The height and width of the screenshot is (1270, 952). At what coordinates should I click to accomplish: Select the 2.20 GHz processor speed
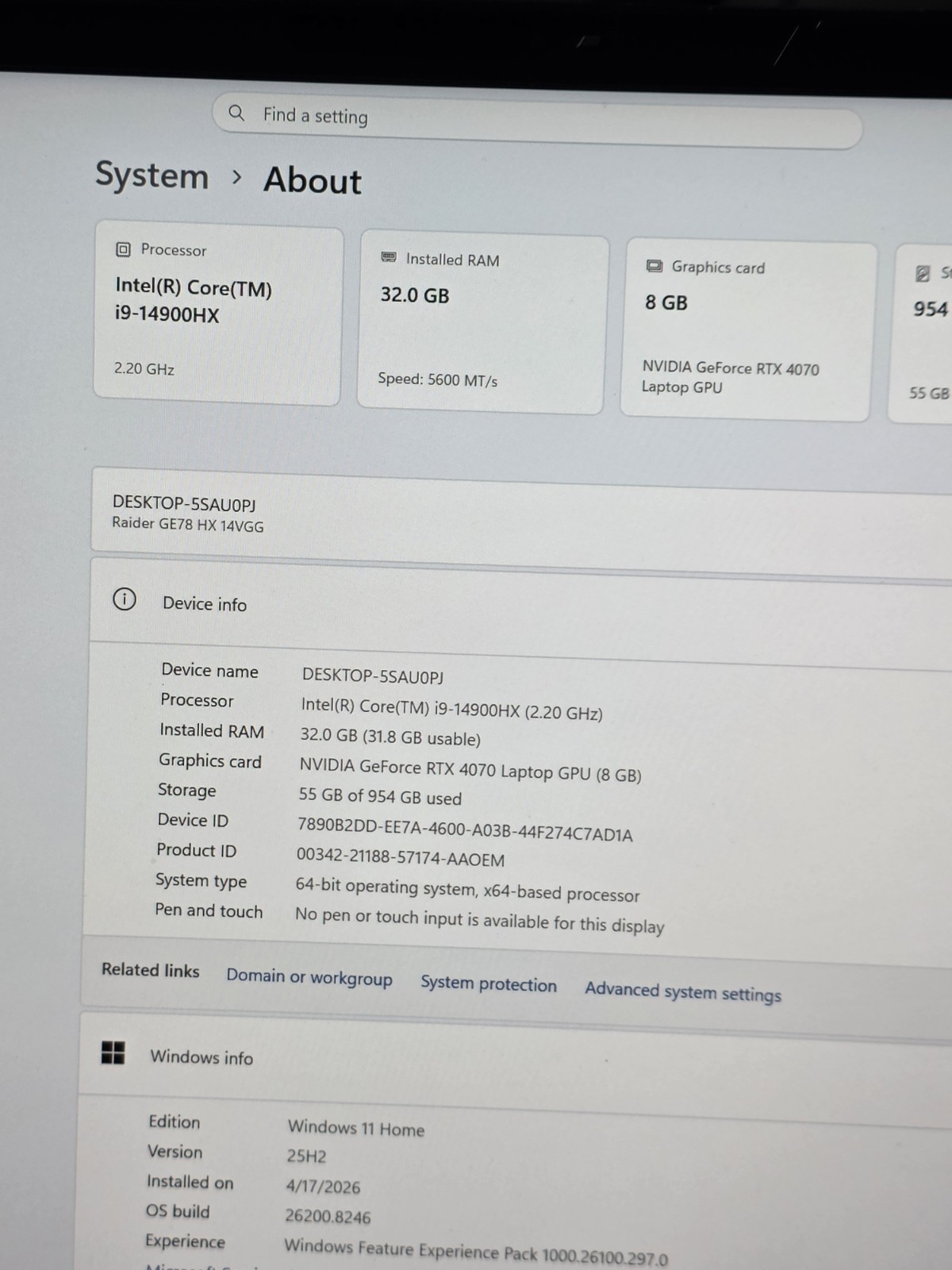(144, 368)
